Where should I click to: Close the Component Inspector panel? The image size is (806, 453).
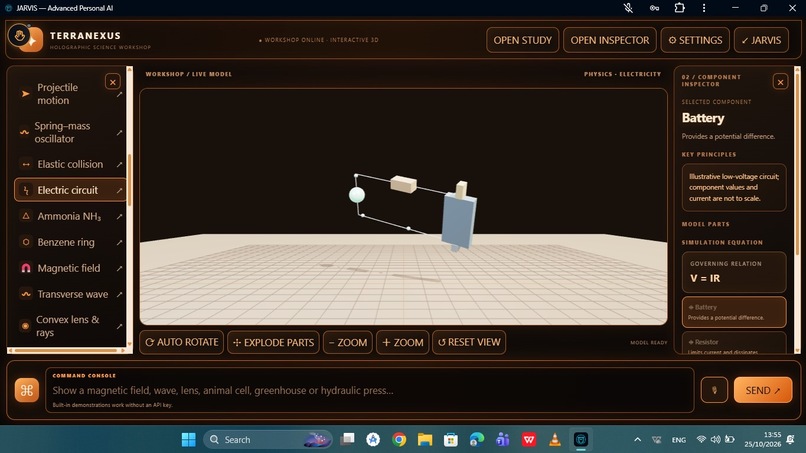click(780, 82)
